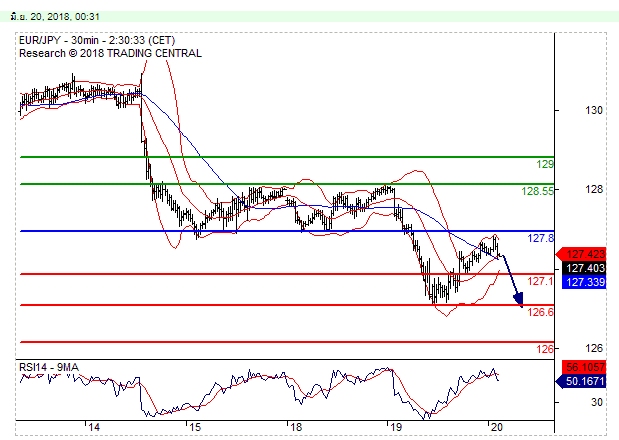This screenshot has height=440, width=619.
Task: Click the blue price tag 127.339
Action: (x=584, y=282)
